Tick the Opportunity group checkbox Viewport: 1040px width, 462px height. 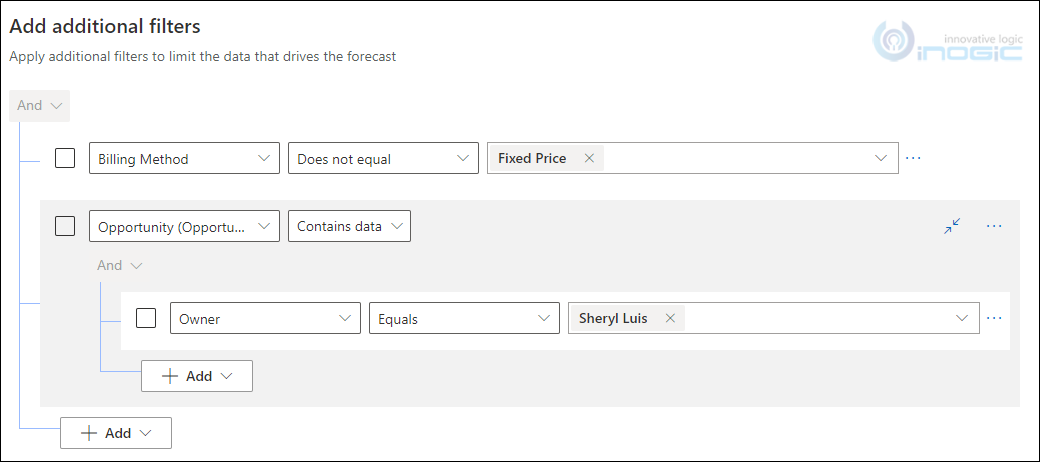(x=65, y=226)
